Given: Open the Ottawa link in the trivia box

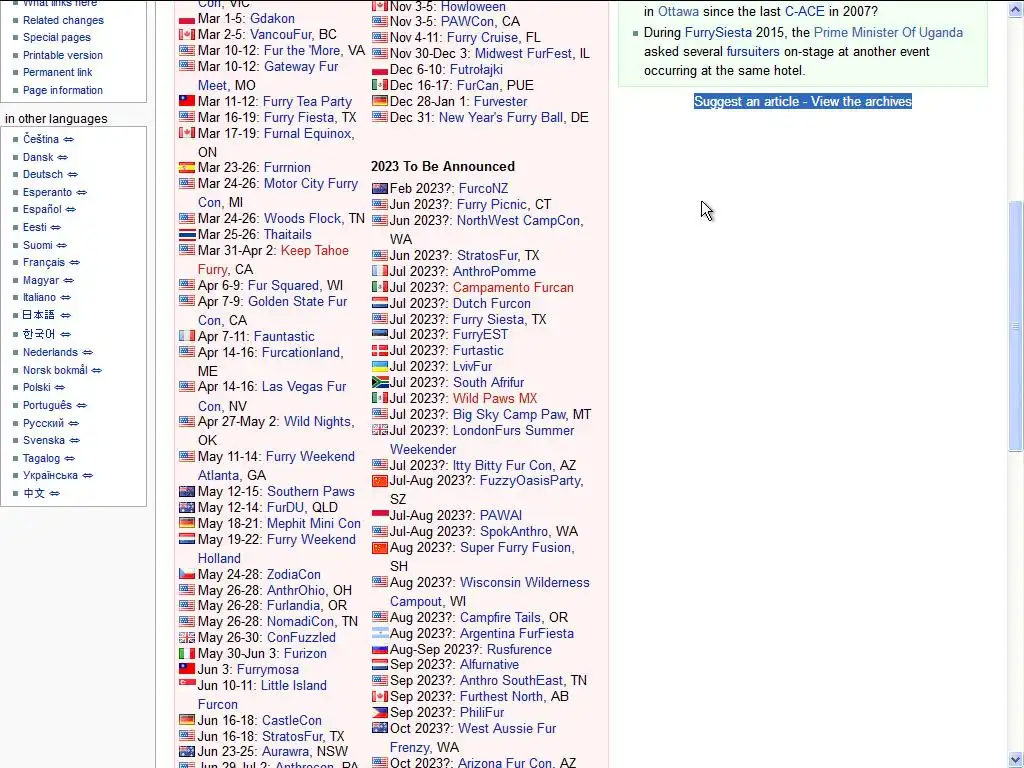Looking at the screenshot, I should pyautogui.click(x=679, y=12).
